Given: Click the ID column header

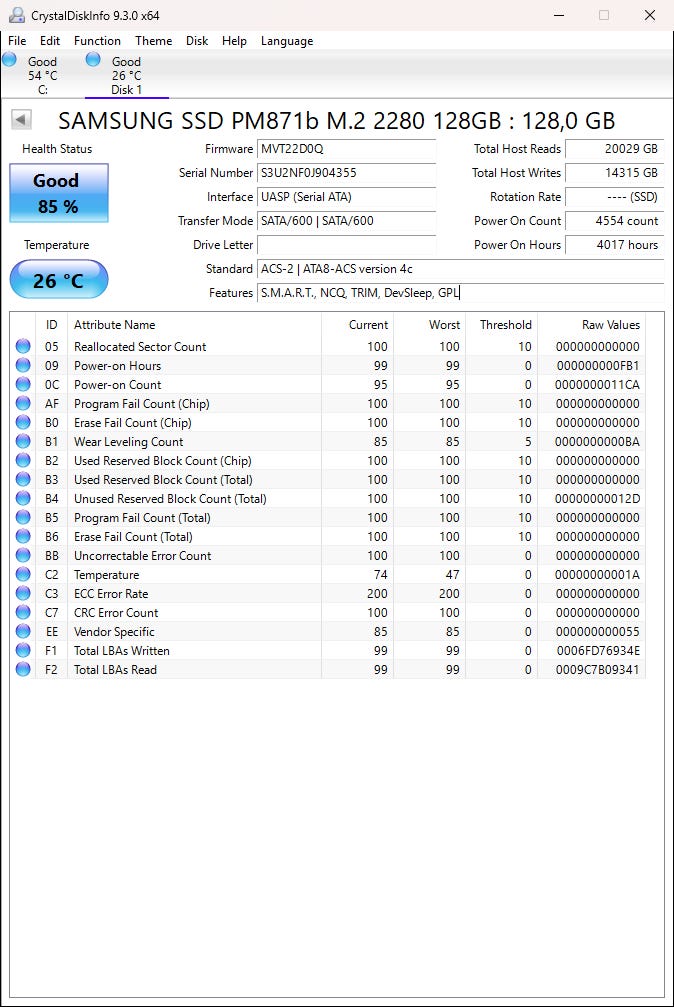Looking at the screenshot, I should [x=51, y=325].
